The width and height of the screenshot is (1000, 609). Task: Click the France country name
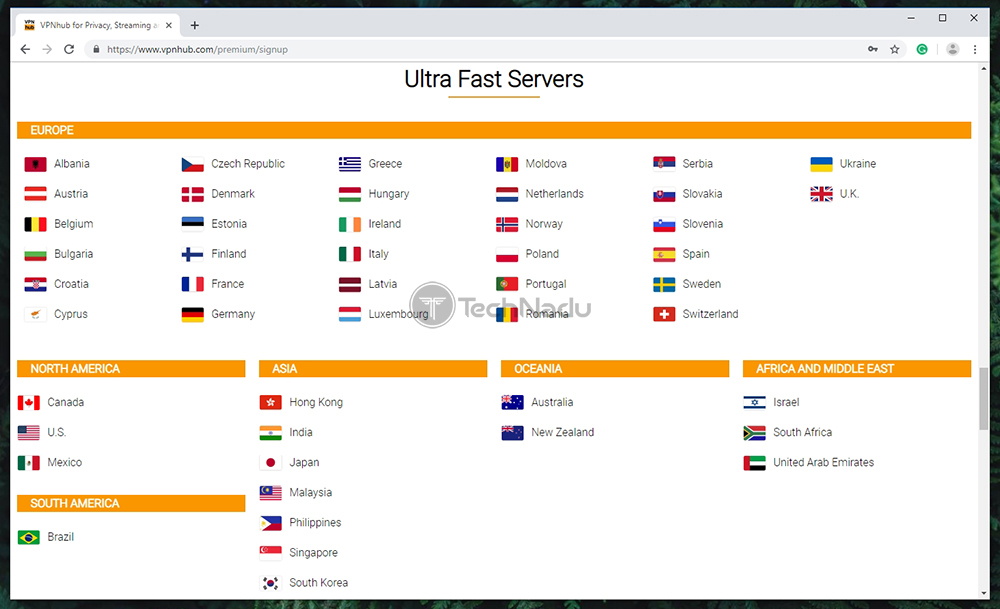(x=228, y=284)
